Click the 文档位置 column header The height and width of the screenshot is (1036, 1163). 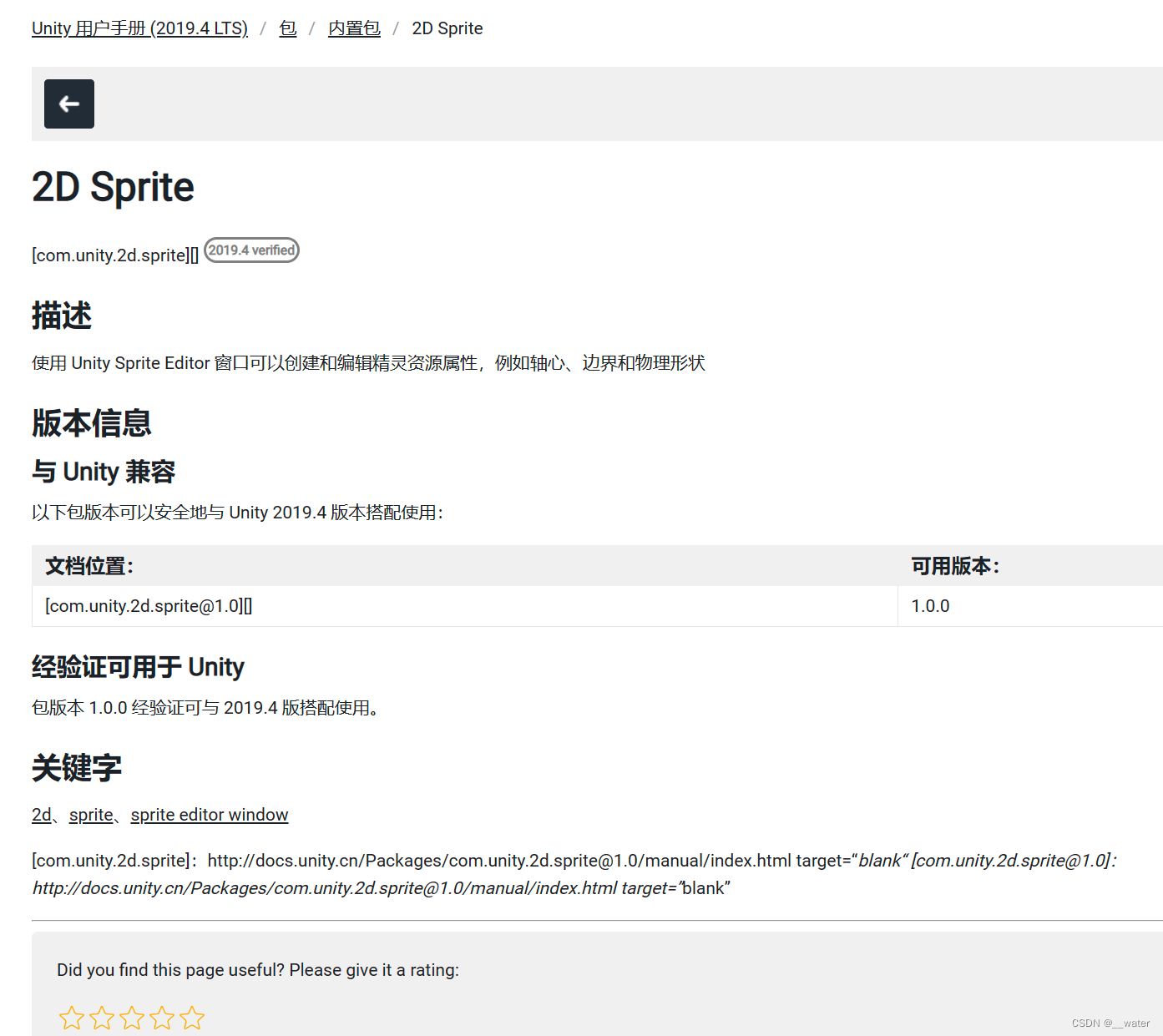[x=465, y=566]
